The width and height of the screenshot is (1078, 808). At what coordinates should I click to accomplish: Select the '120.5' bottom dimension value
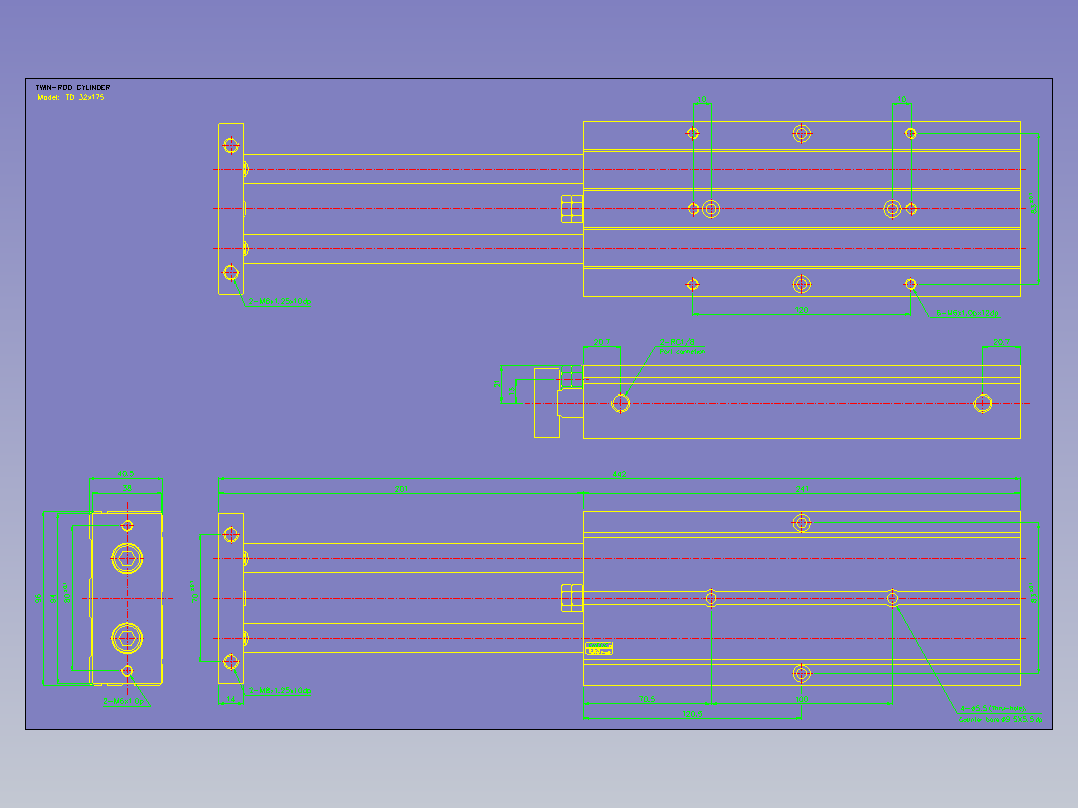[692, 714]
